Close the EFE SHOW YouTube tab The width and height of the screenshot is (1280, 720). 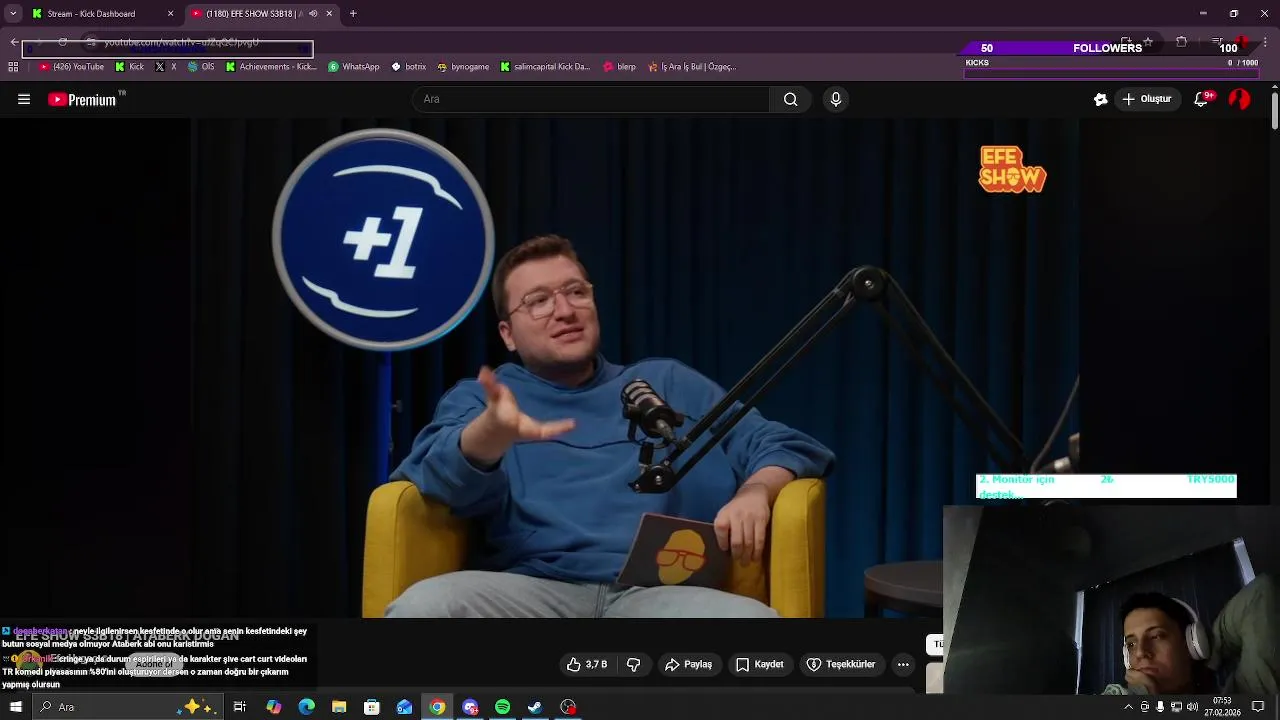(x=329, y=14)
